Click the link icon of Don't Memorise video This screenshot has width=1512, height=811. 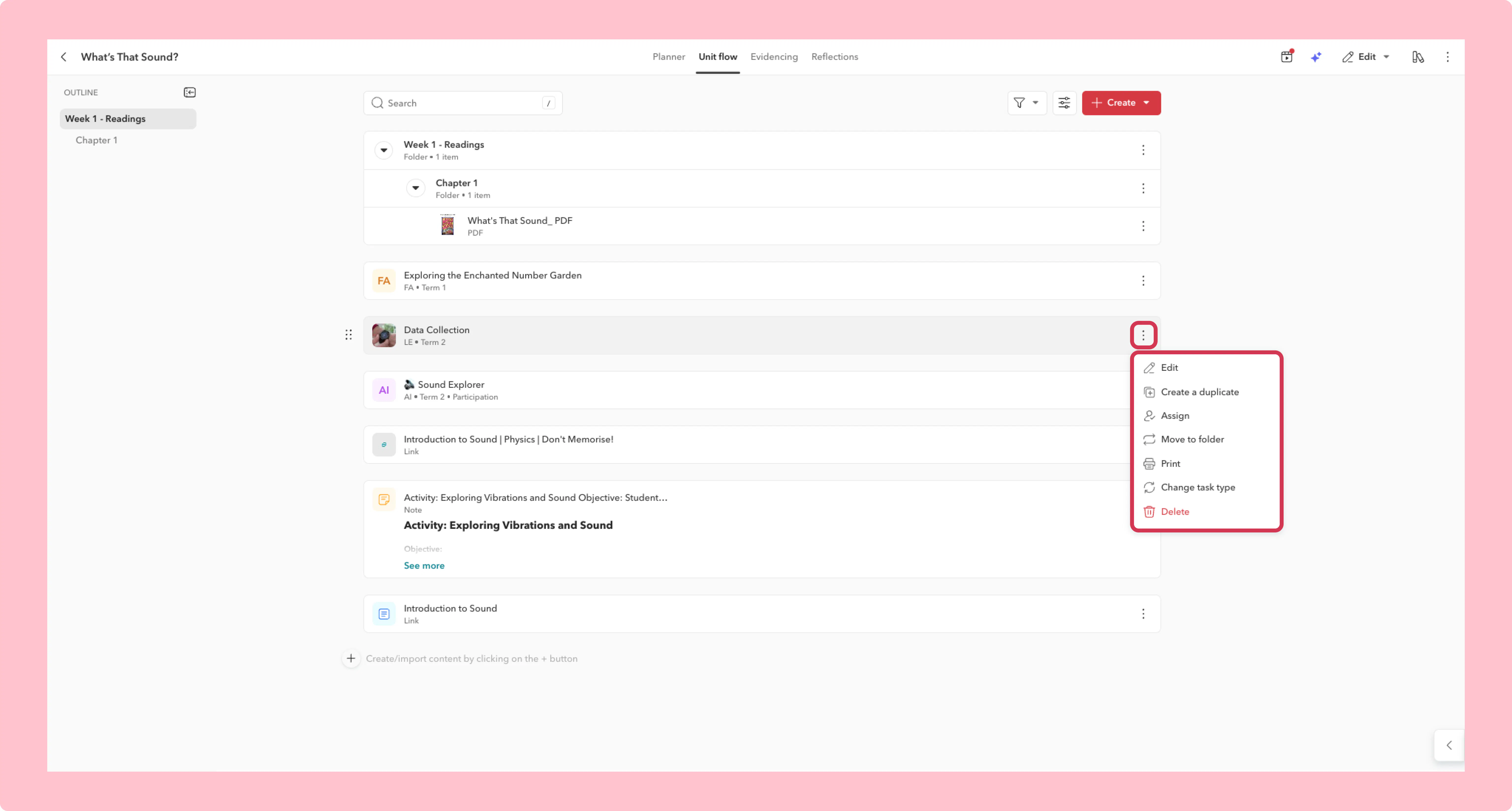tap(384, 445)
